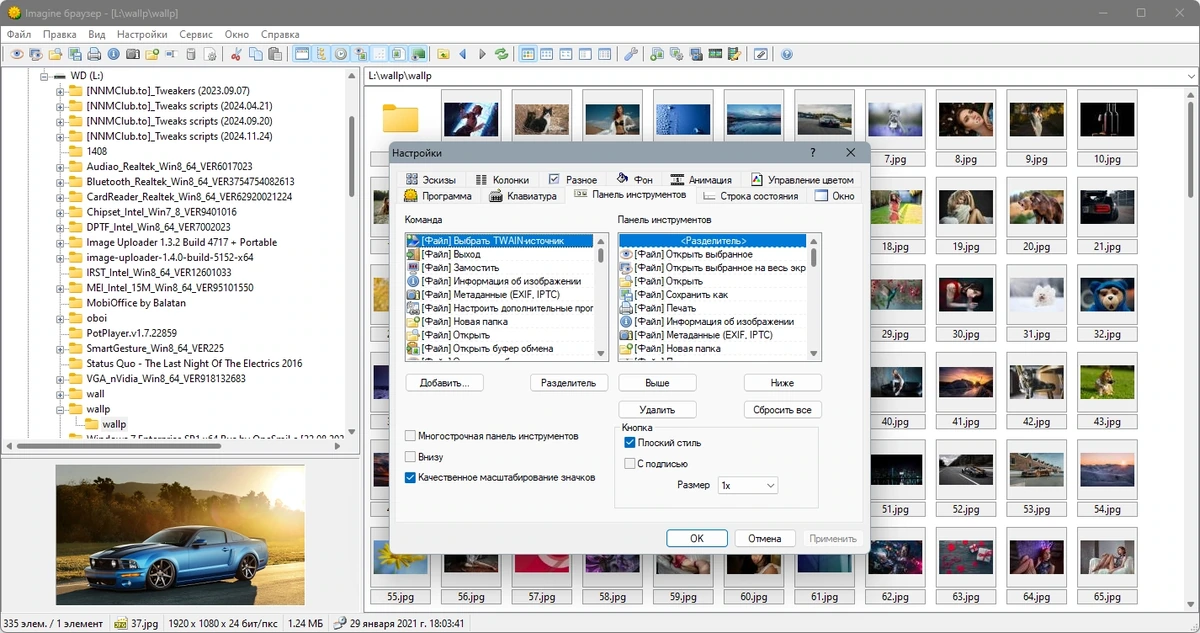Click the Команда list scrollbar thumb
1200x633 pixels.
click(x=601, y=255)
